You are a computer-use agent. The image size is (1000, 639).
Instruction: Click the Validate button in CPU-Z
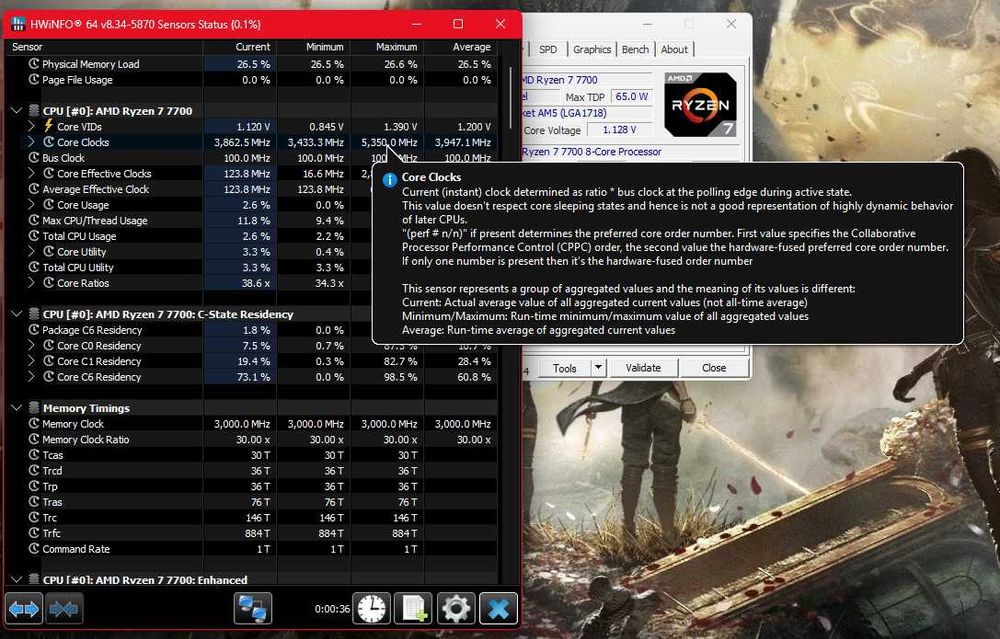point(643,368)
